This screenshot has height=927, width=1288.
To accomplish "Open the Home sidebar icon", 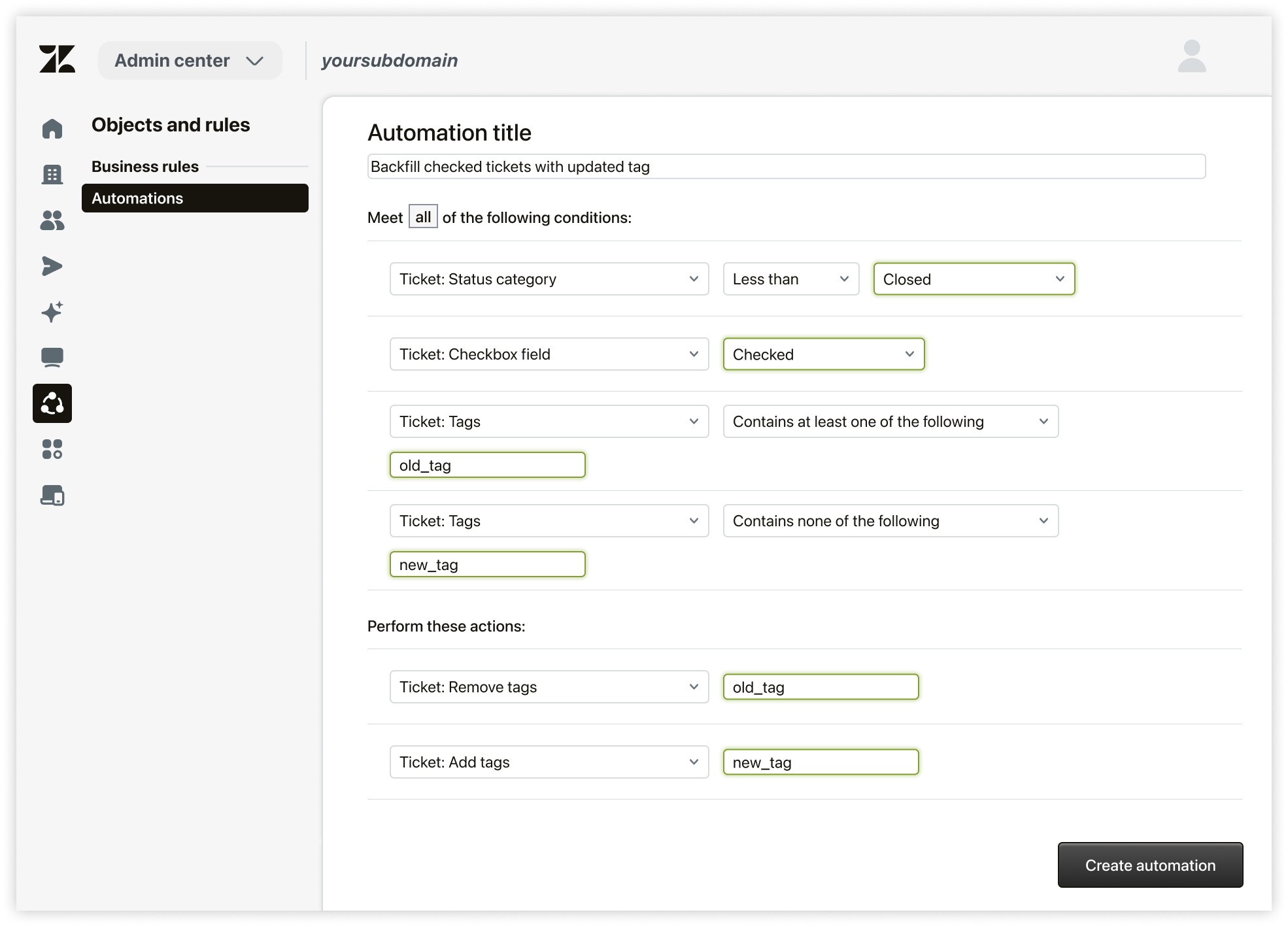I will (x=52, y=129).
